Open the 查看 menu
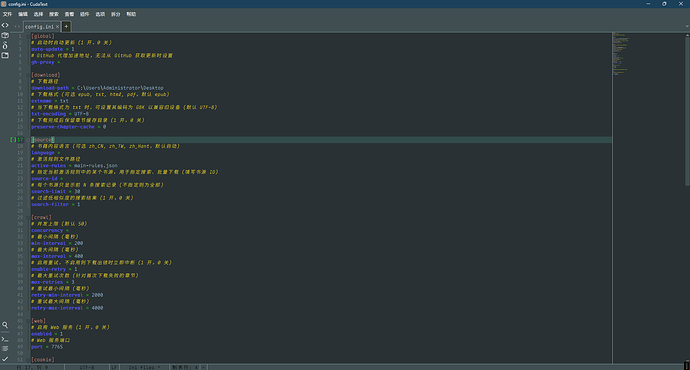Viewport: 690px width, 370px height. [69, 14]
